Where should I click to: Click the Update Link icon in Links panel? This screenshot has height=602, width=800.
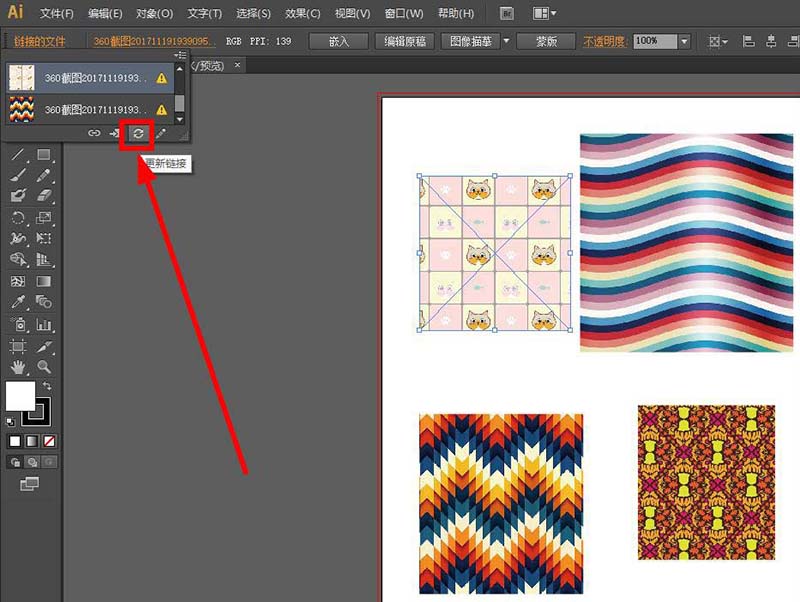tap(137, 133)
